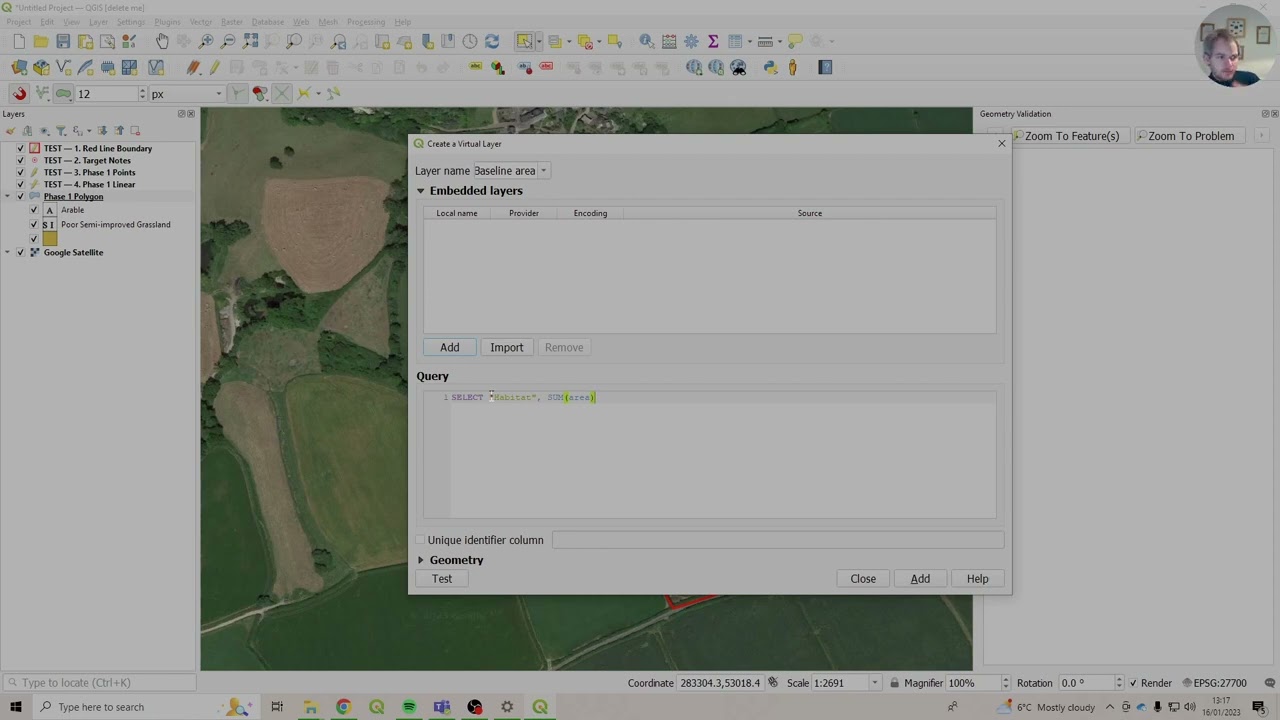Collapse the Phase 1 Polygon layer tree

tap(8, 196)
